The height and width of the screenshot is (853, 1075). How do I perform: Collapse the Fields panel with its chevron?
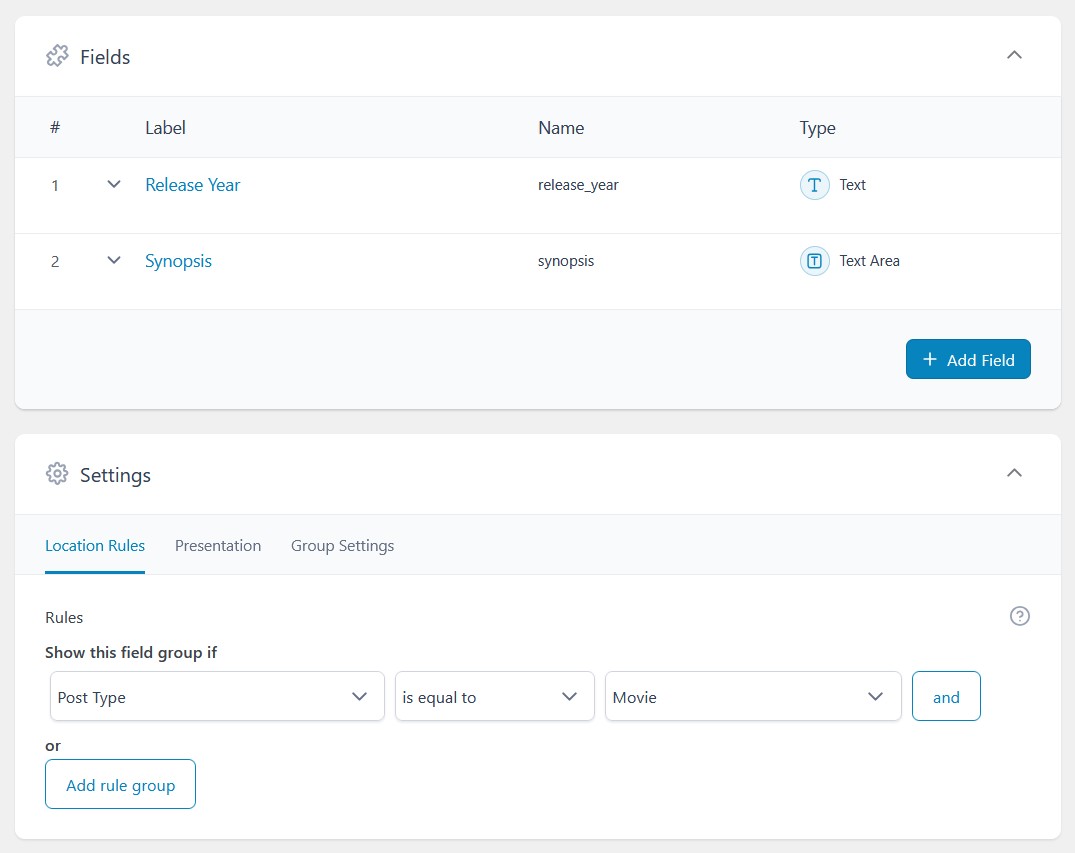[1015, 55]
